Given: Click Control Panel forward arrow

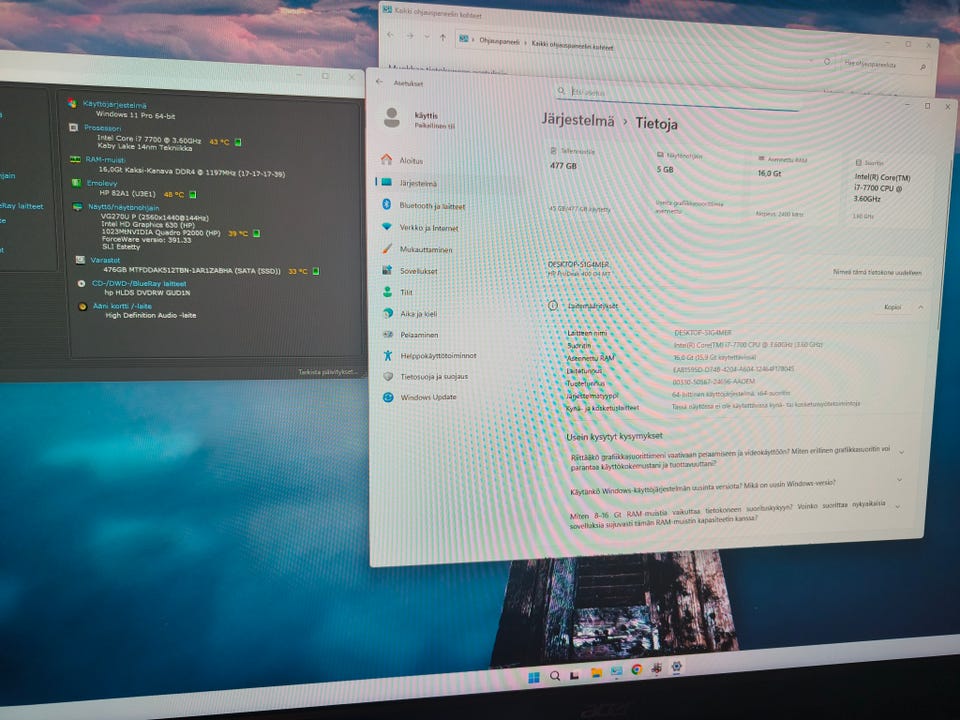Looking at the screenshot, I should (410, 36).
